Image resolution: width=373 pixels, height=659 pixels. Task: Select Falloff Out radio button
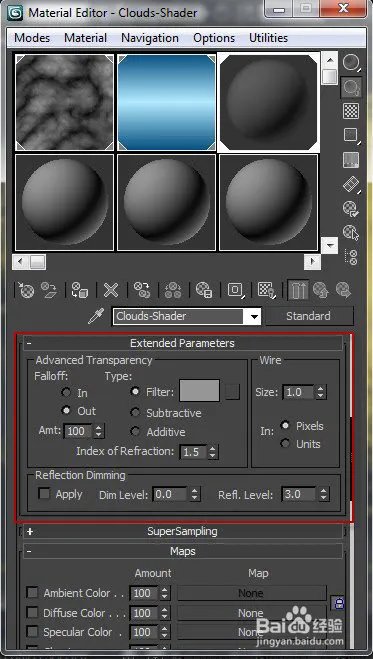66,410
